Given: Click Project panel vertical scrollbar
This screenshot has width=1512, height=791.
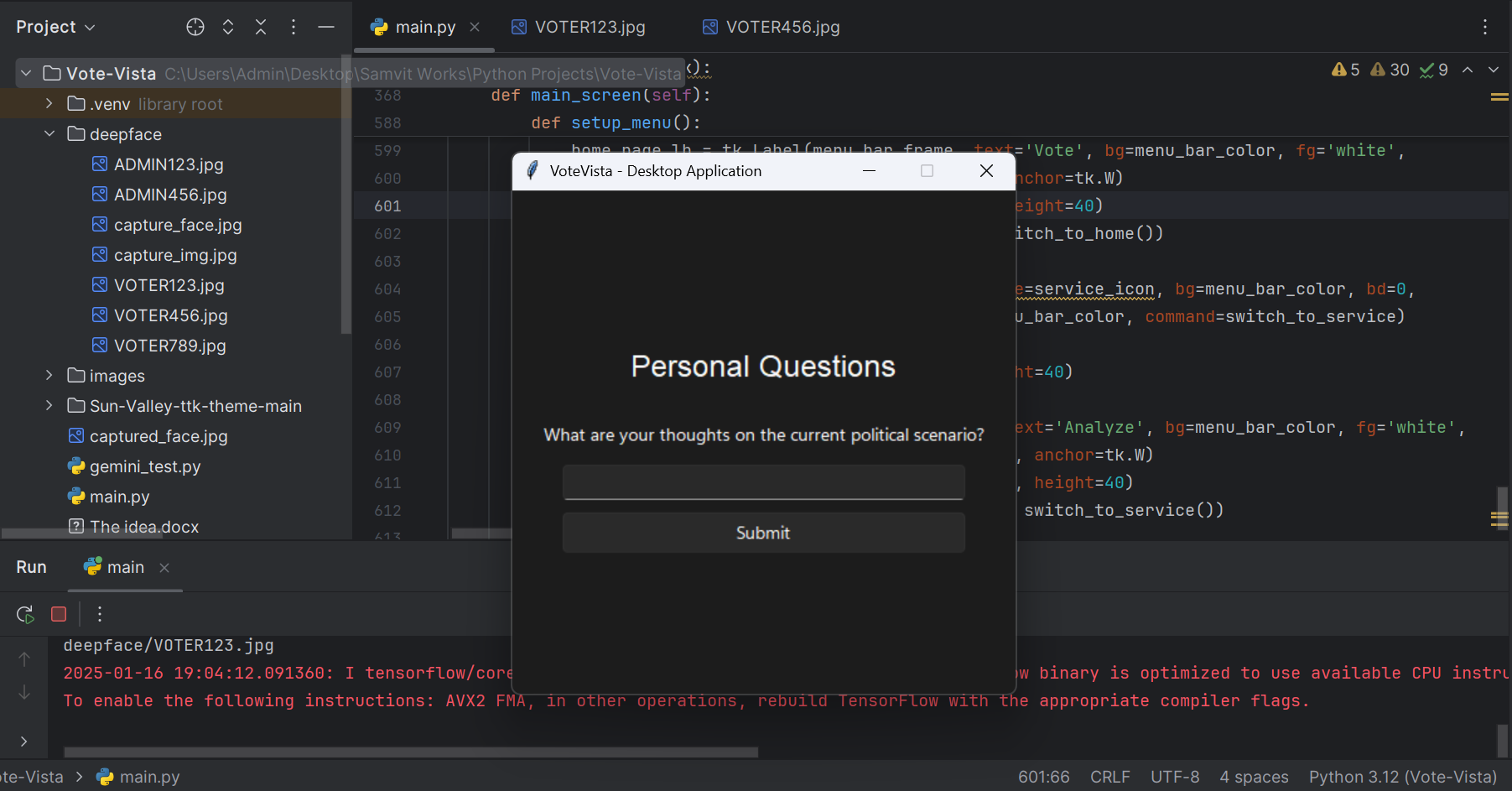Looking at the screenshot, I should tap(346, 193).
